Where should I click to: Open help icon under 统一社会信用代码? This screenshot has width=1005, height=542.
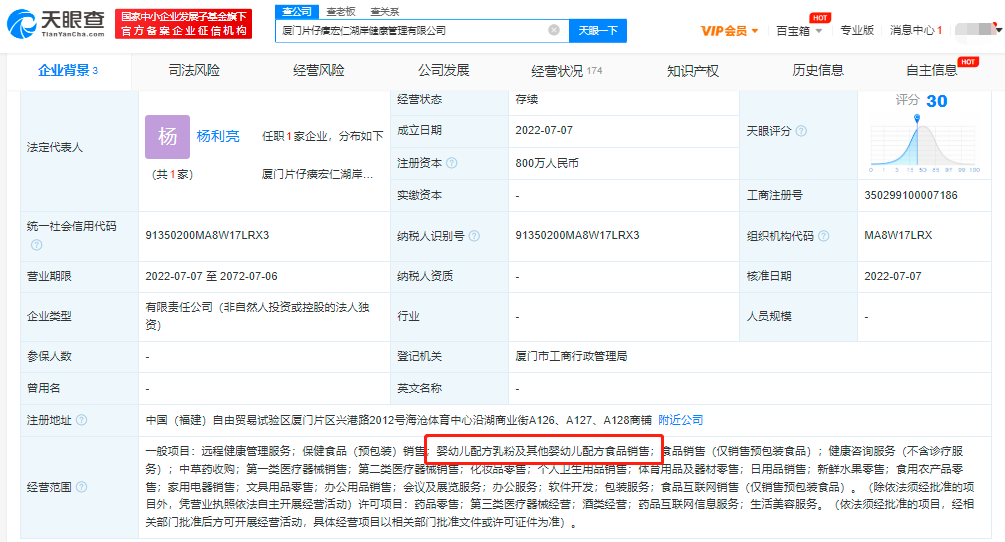click(37, 245)
